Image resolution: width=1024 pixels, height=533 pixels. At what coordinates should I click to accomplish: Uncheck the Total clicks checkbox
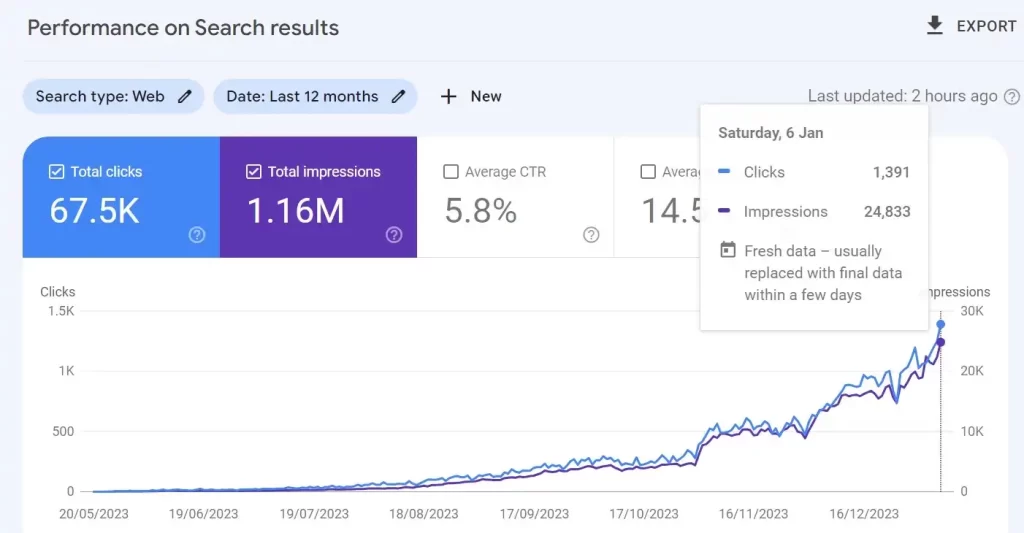coord(57,172)
